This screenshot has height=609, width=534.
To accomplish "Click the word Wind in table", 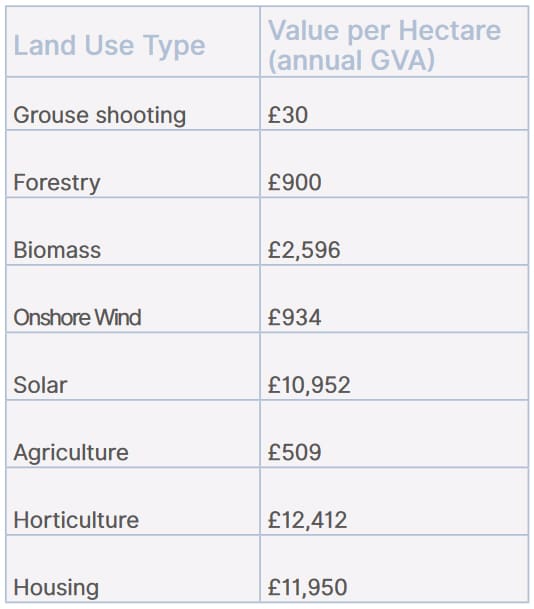I will [x=118, y=317].
